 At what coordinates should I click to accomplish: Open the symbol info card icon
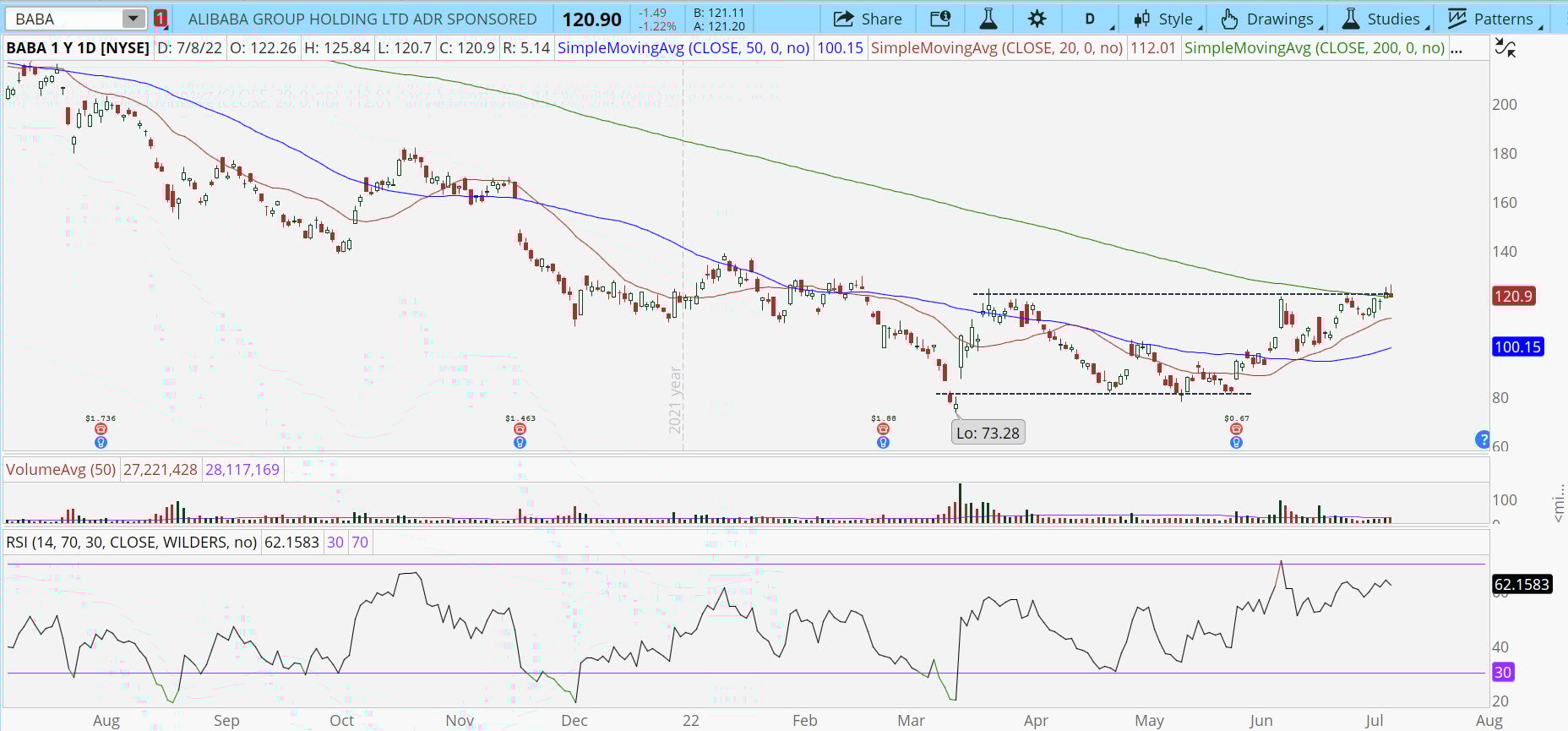click(x=939, y=19)
